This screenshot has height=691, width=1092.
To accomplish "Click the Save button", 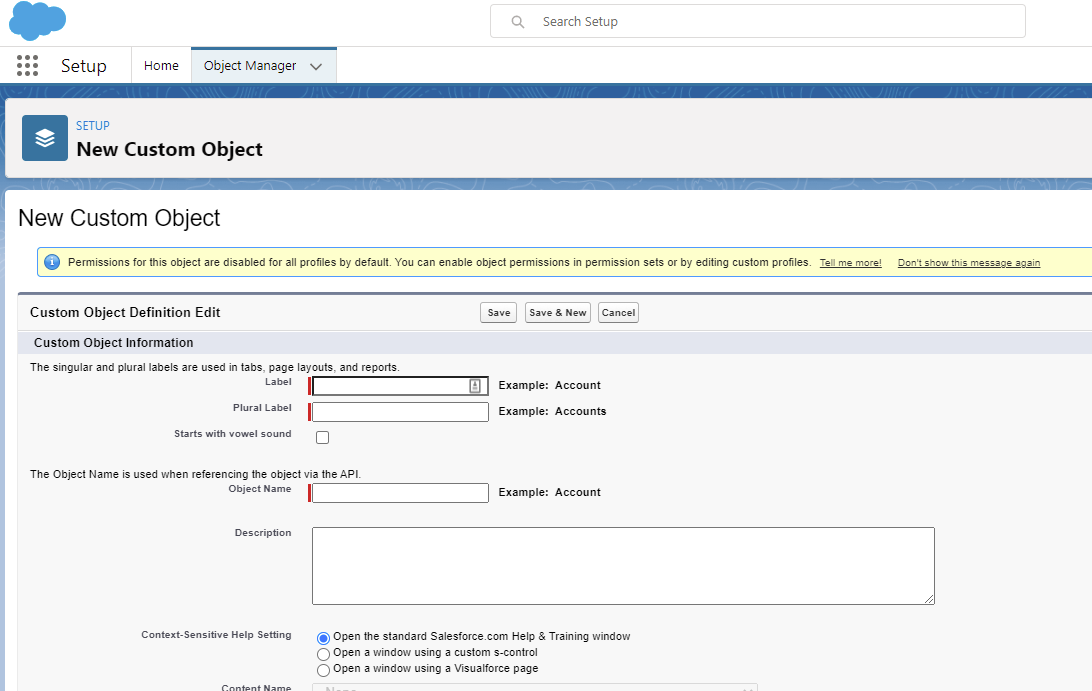I will click(x=499, y=313).
